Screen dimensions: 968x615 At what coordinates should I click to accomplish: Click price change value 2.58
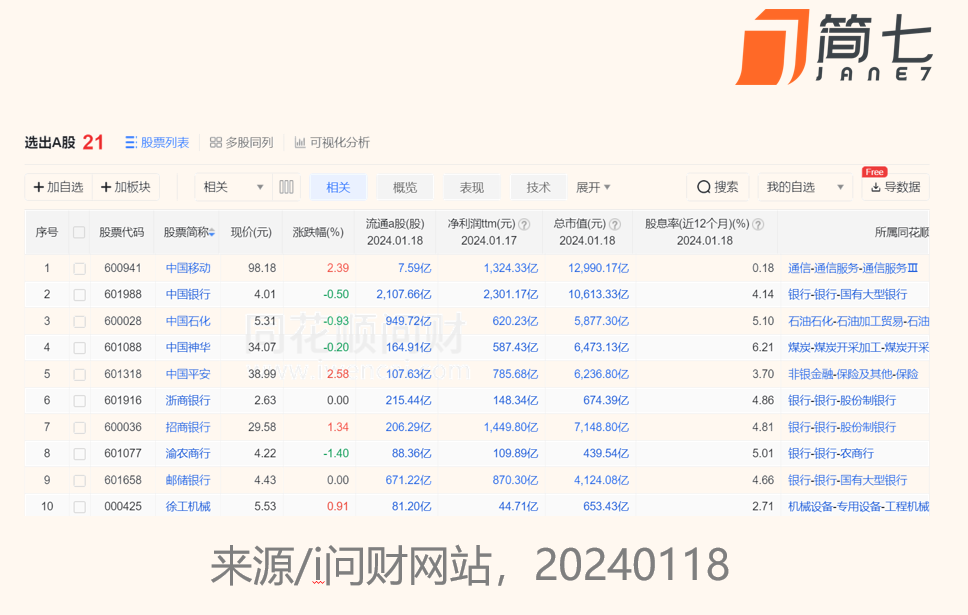click(338, 374)
